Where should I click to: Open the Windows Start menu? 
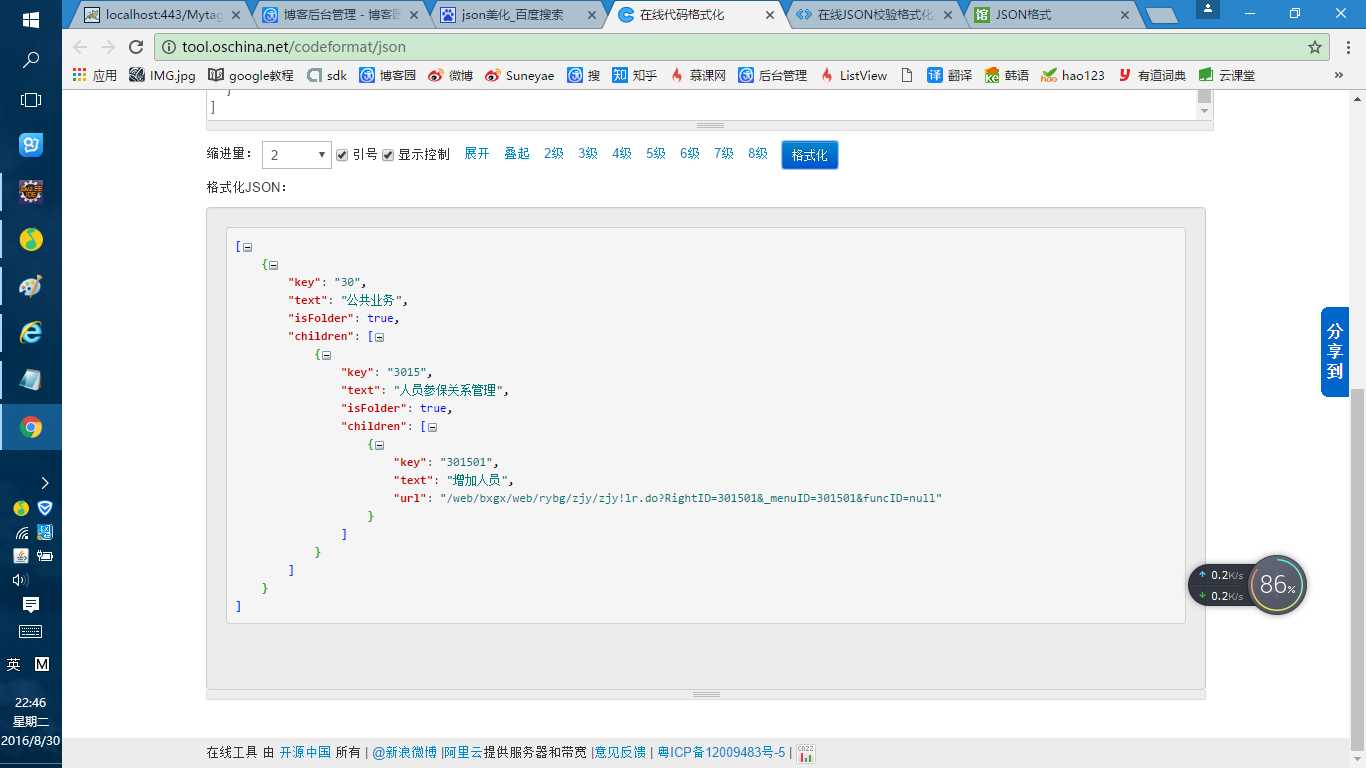(31, 19)
